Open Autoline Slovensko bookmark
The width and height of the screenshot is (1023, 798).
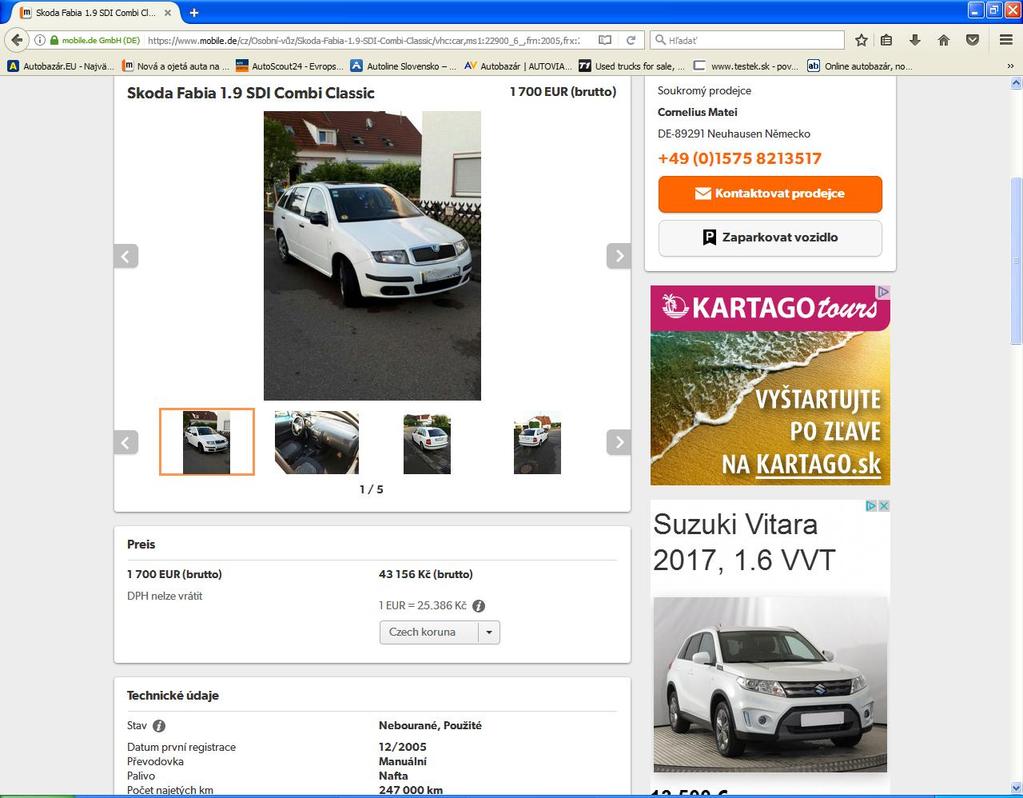click(403, 66)
